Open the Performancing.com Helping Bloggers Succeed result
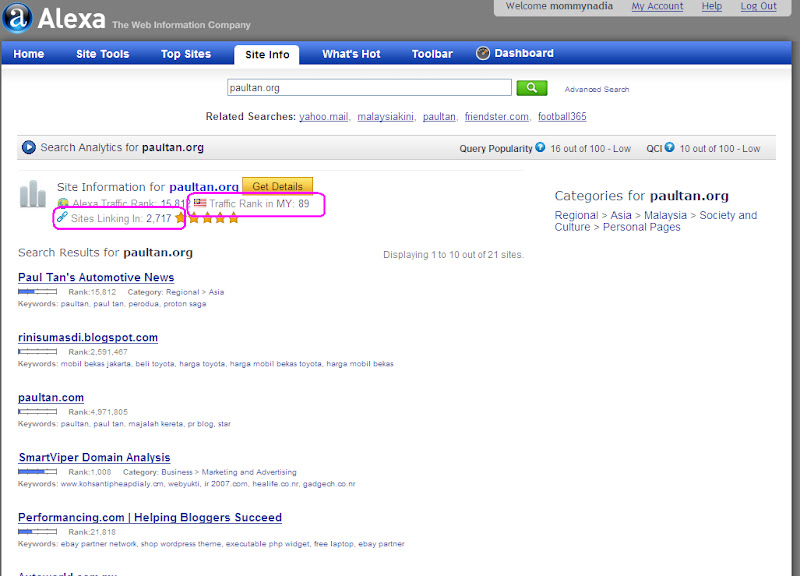Image resolution: width=800 pixels, height=576 pixels. (x=149, y=517)
